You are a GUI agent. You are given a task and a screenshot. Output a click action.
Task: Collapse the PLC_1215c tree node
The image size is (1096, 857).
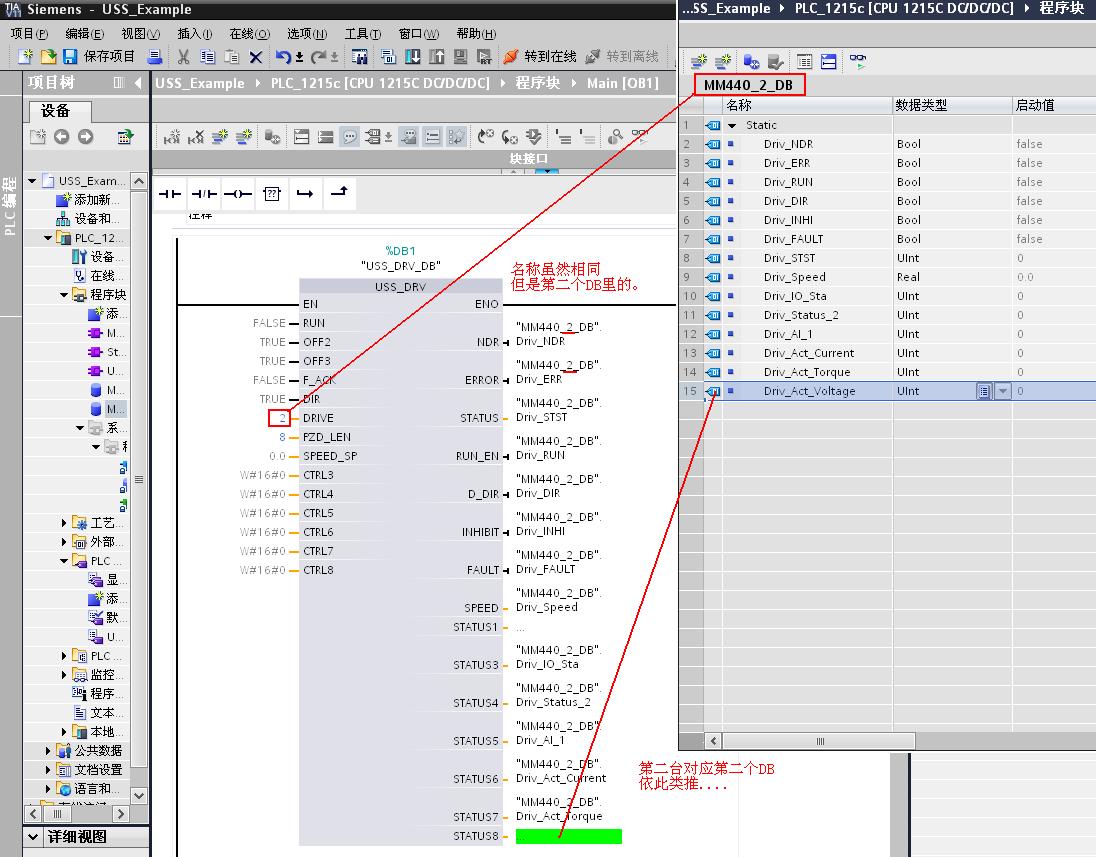pos(48,238)
